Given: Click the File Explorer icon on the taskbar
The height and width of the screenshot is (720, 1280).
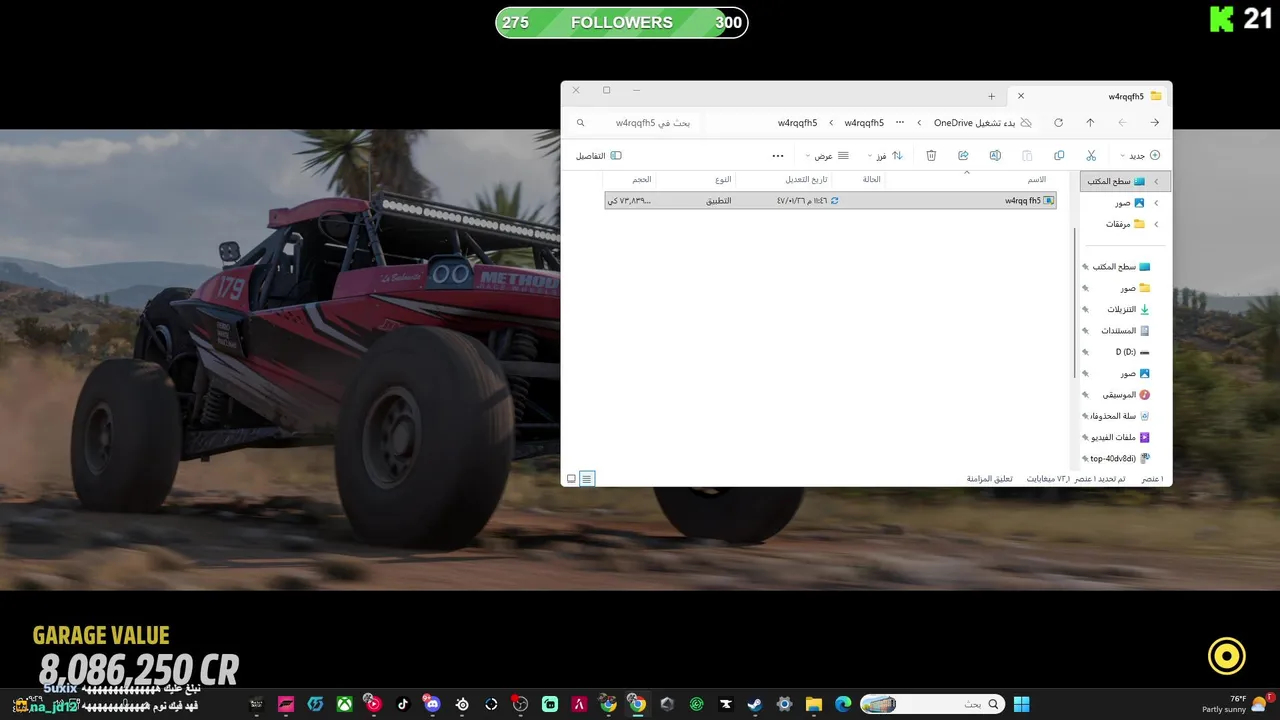Looking at the screenshot, I should pos(813,704).
